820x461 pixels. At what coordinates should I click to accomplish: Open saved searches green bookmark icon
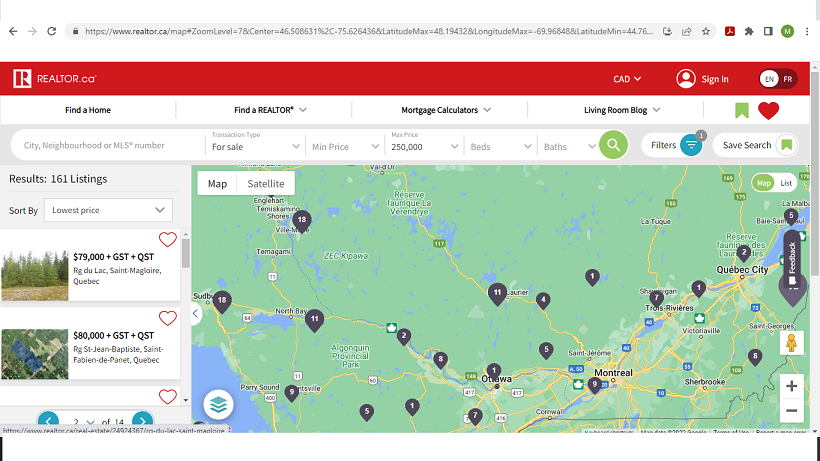742,110
